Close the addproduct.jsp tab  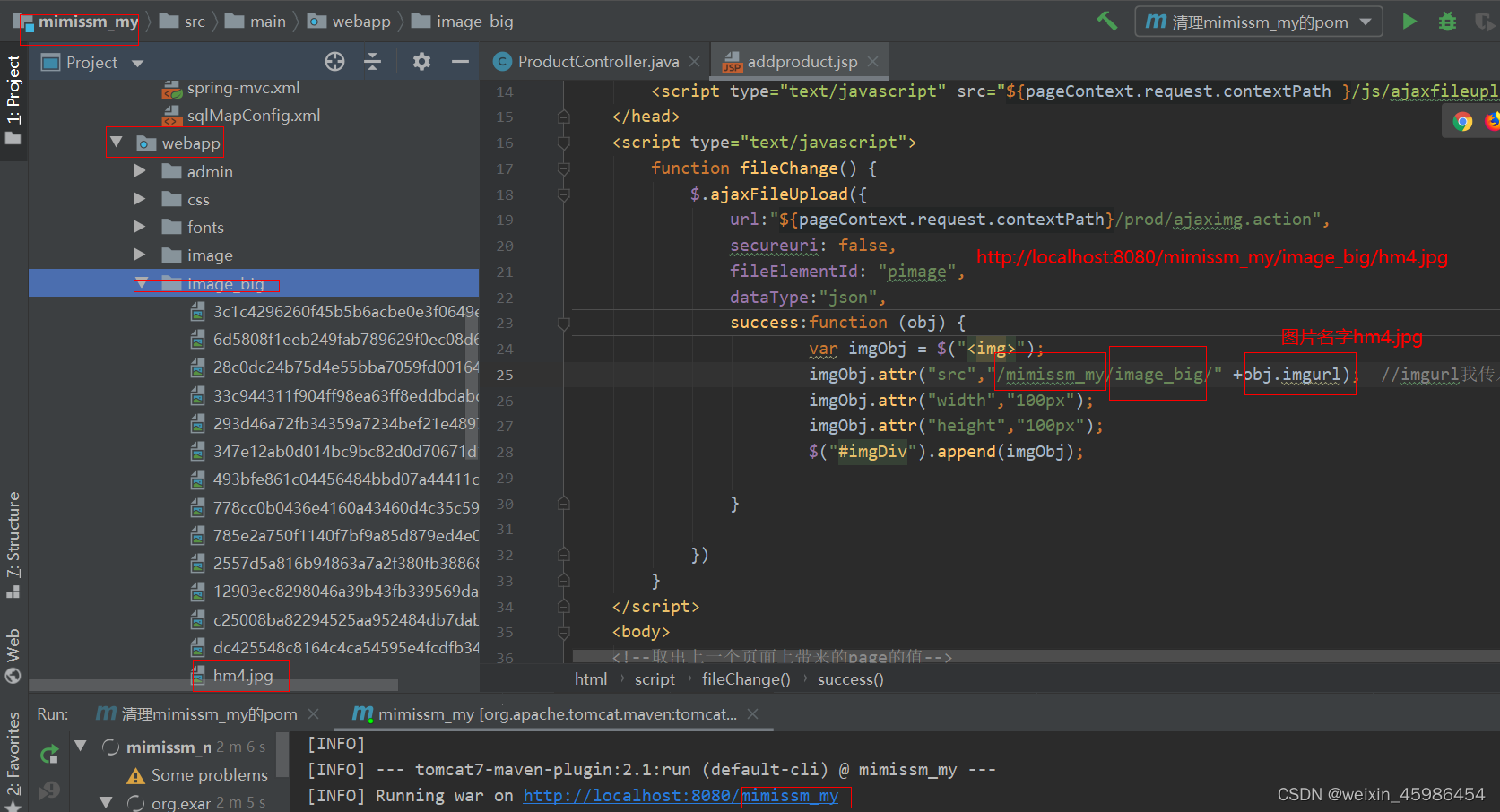[x=872, y=62]
